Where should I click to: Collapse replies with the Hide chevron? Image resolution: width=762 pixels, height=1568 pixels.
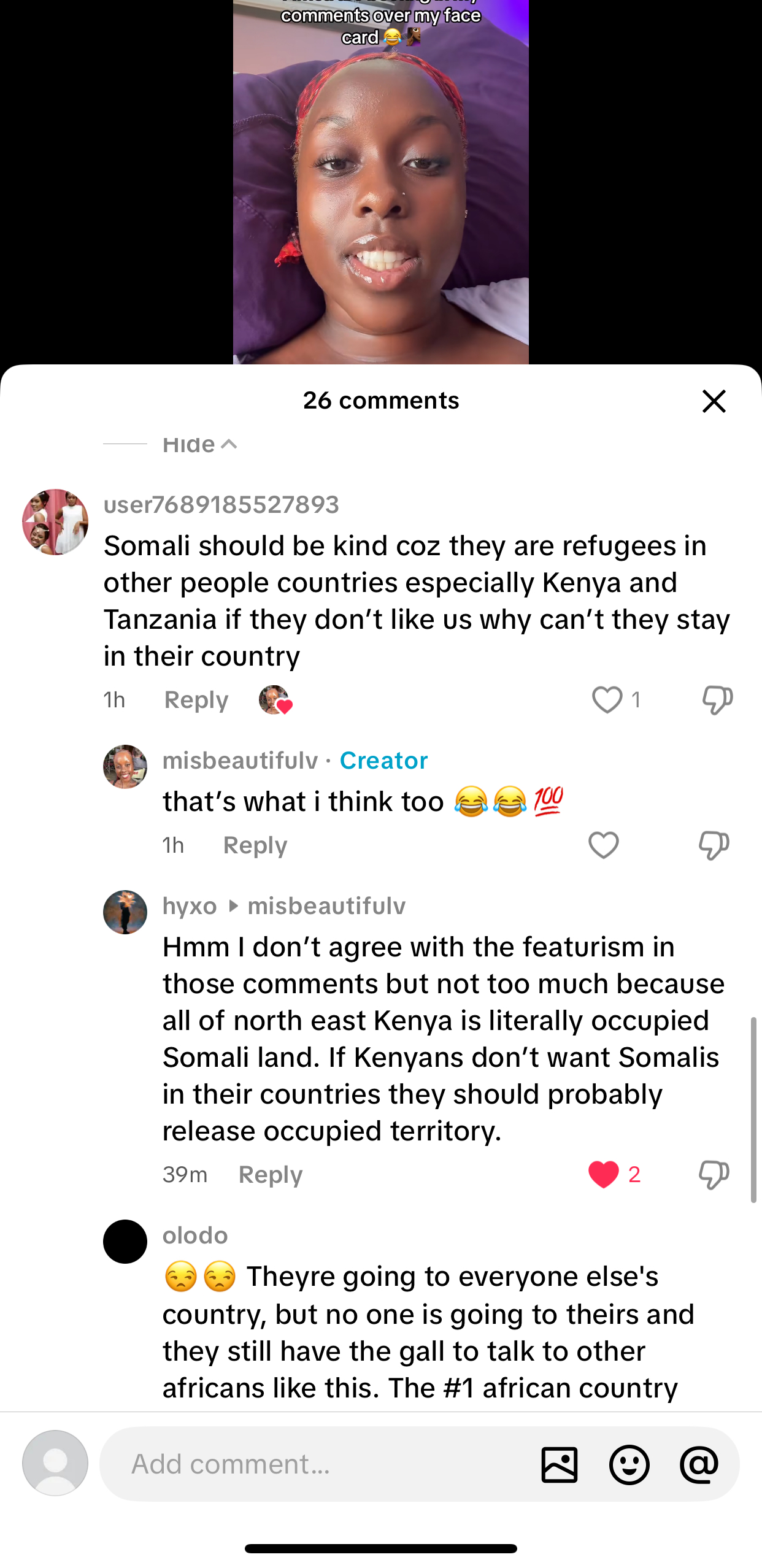200,444
